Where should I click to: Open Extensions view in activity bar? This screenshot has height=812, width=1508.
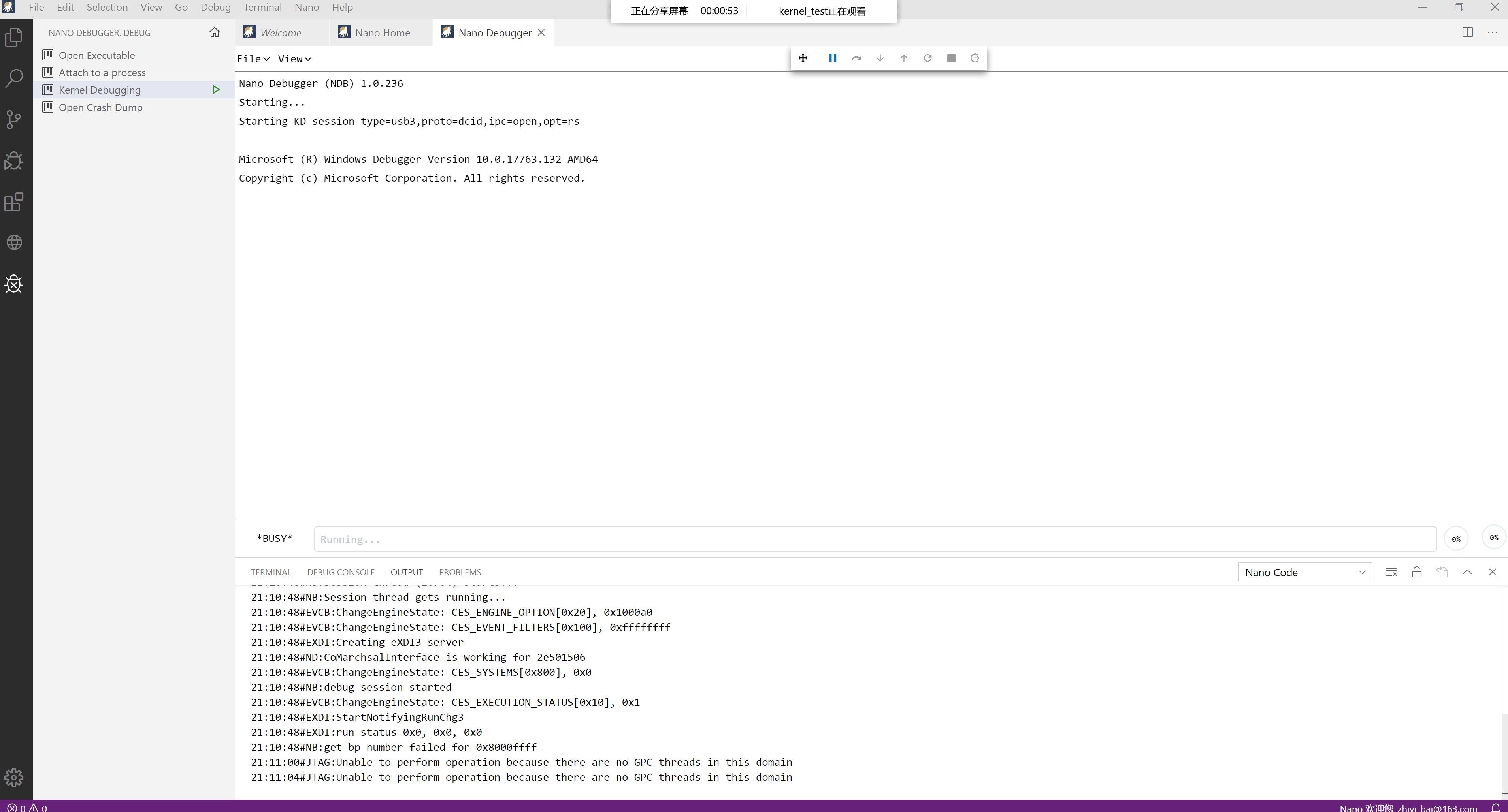point(14,202)
